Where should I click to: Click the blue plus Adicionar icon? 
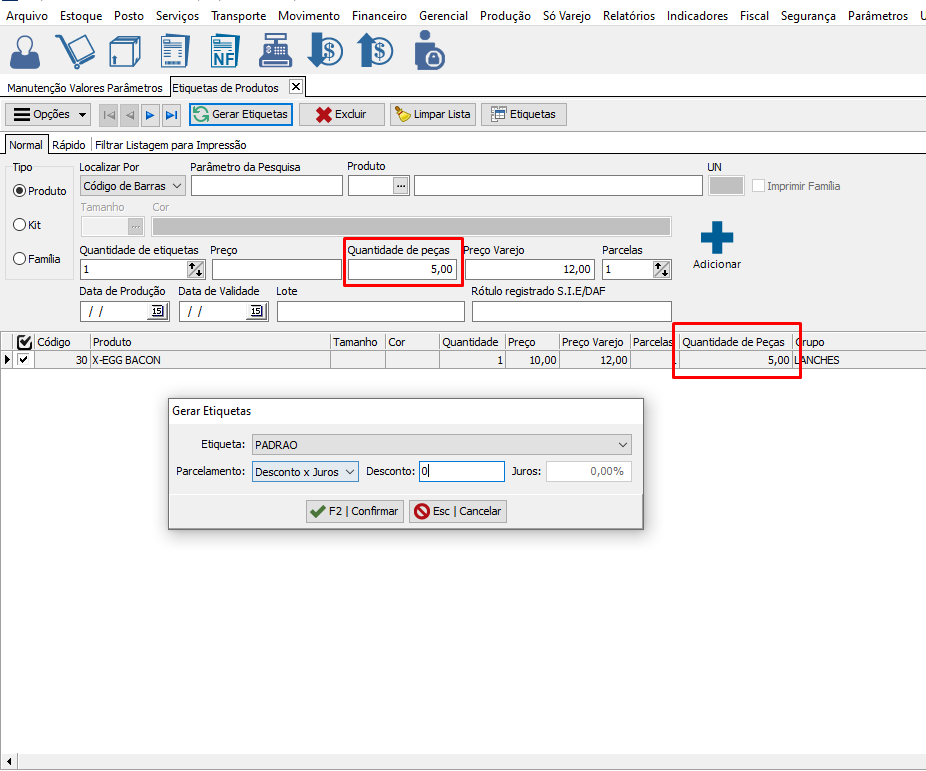716,238
